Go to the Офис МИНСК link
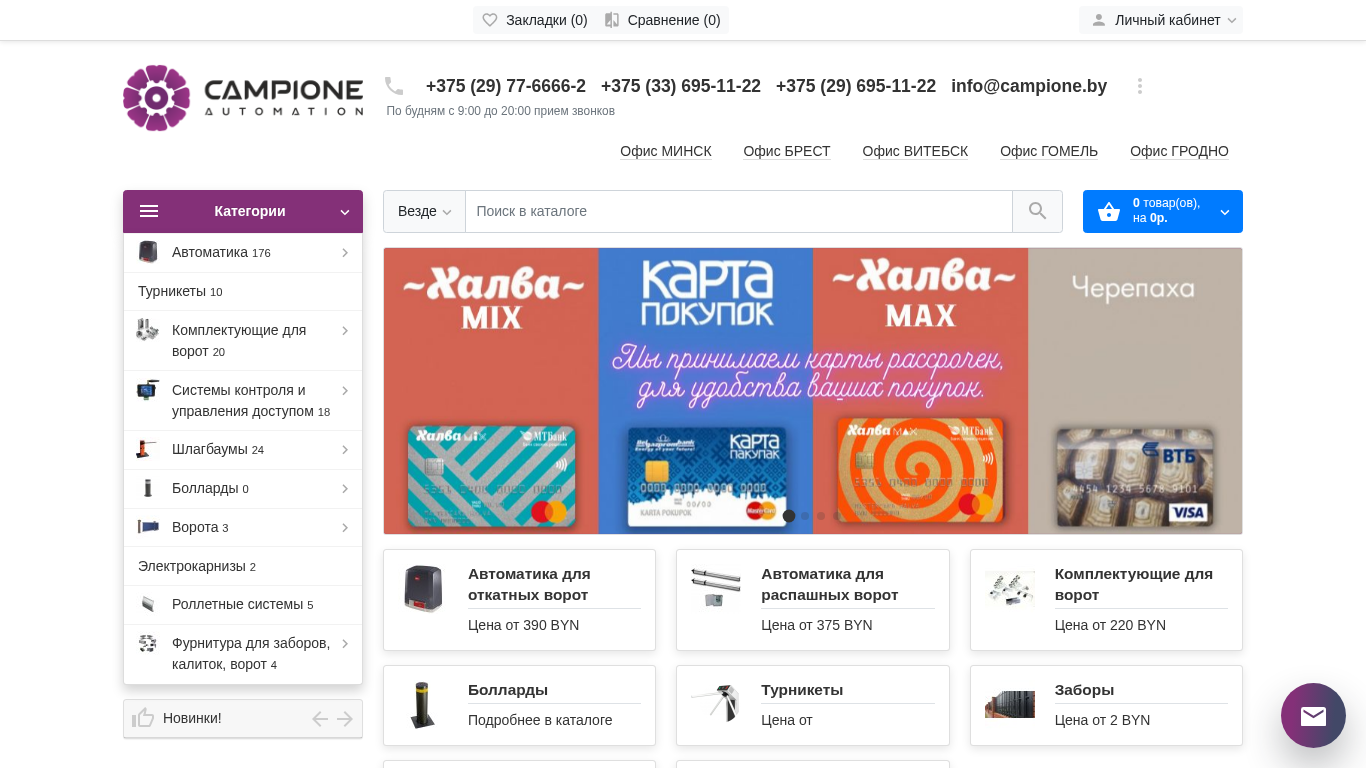This screenshot has width=1366, height=768. 666,151
